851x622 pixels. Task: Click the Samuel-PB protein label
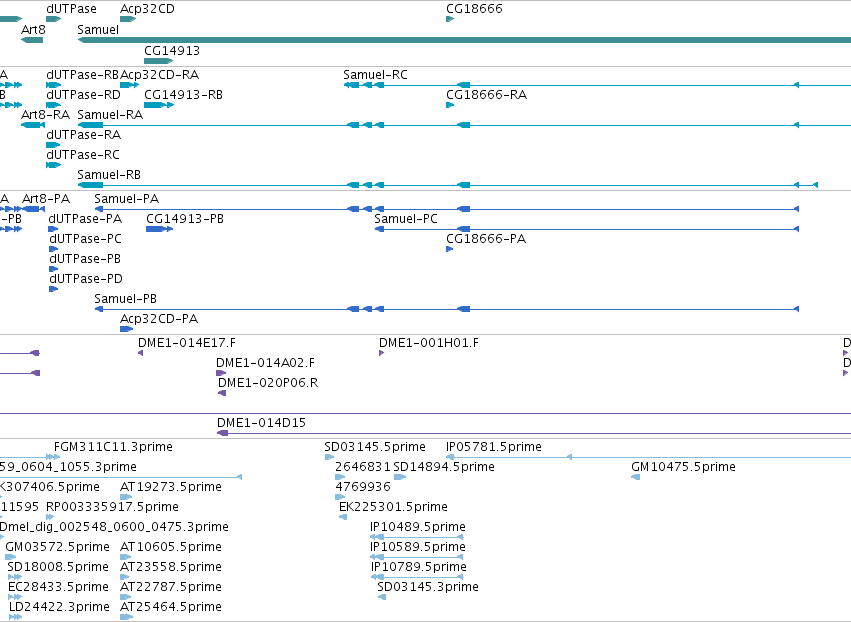(x=125, y=299)
